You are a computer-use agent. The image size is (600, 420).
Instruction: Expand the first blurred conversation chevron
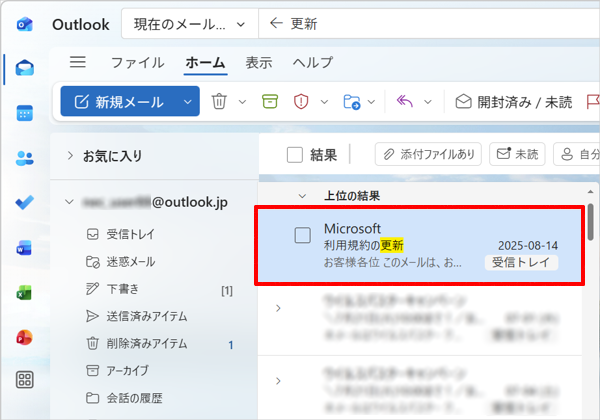[x=278, y=308]
